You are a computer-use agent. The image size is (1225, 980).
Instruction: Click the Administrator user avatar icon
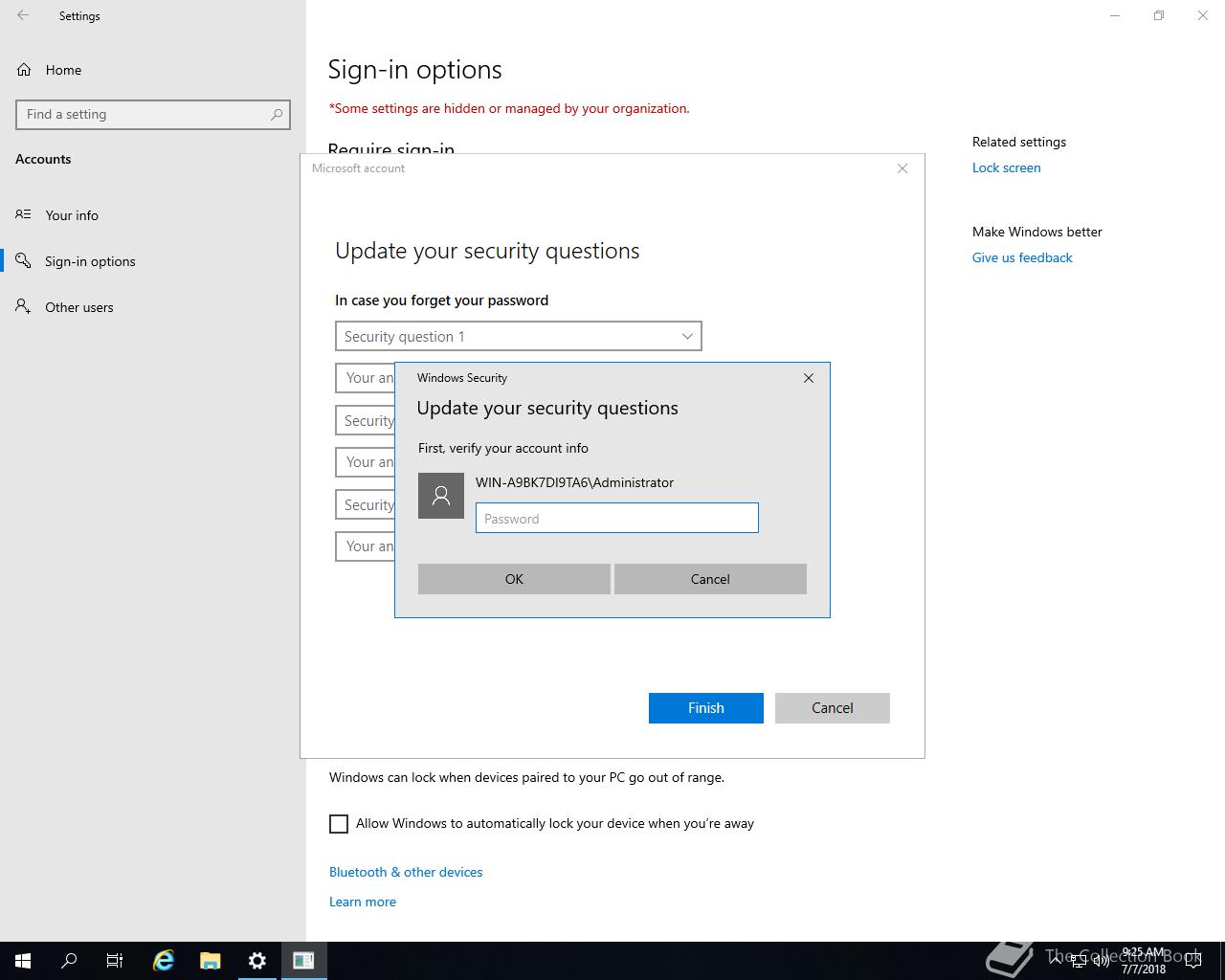coord(441,496)
